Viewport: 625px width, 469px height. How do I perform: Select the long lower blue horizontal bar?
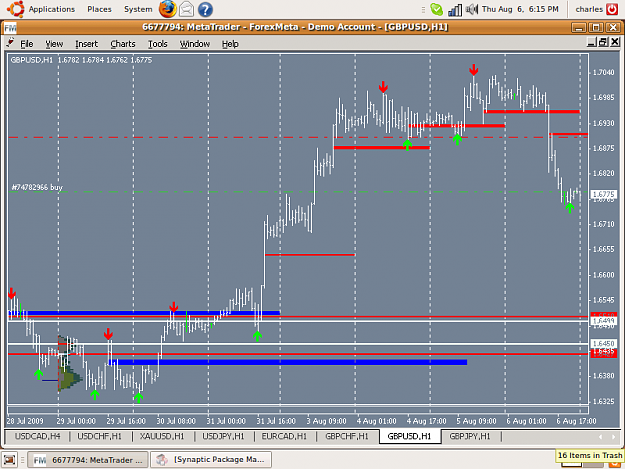pos(288,362)
